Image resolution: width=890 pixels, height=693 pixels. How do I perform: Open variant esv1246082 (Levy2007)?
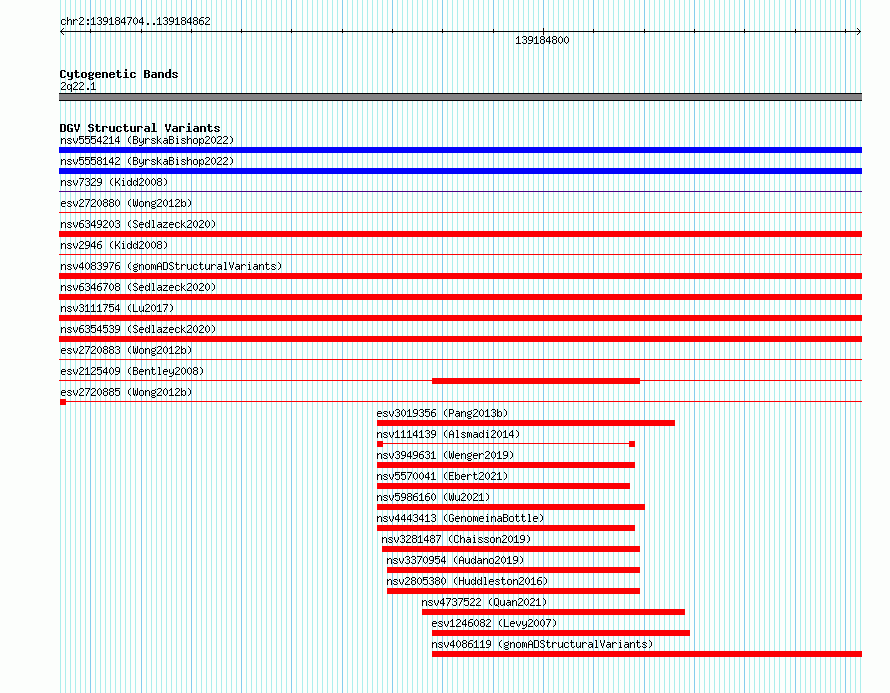(494, 623)
